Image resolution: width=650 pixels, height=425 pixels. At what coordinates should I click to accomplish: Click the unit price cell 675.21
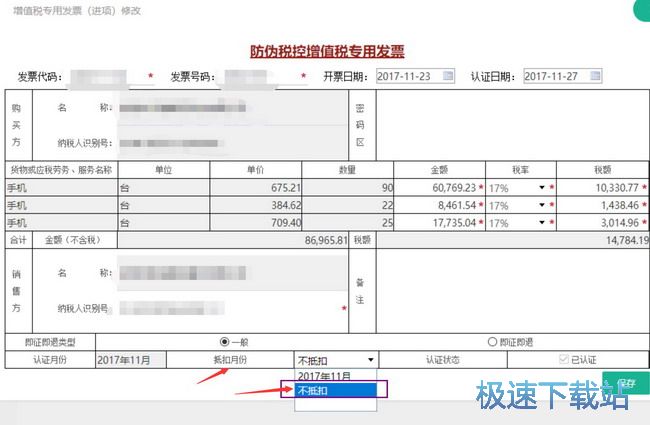(256, 188)
